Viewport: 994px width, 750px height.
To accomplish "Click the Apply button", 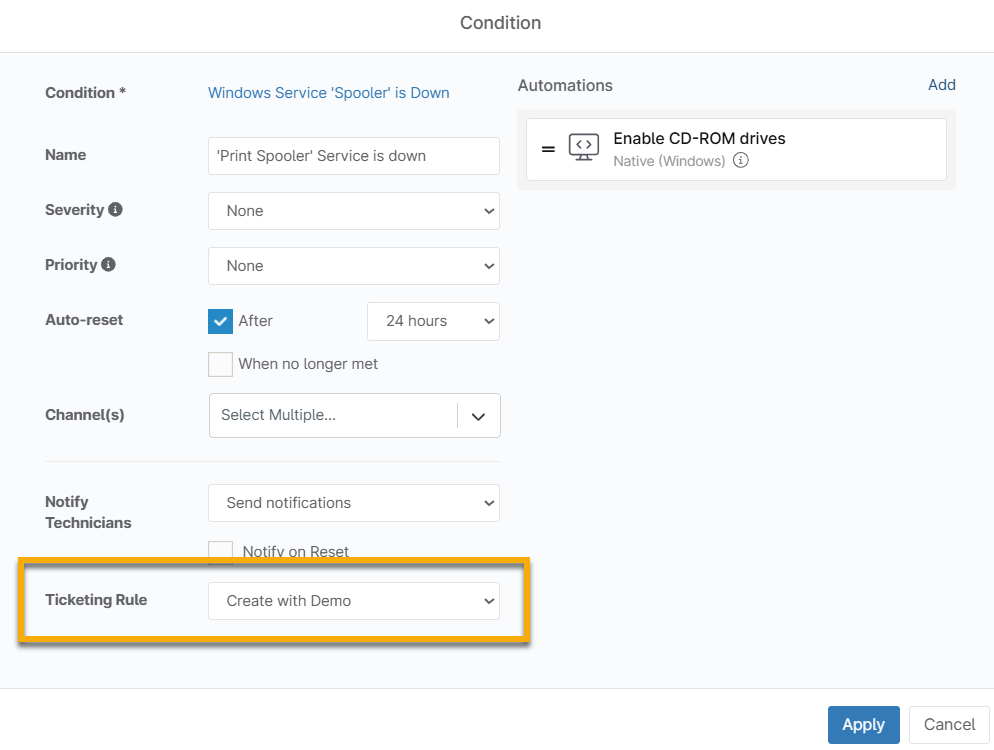I will 863,725.
